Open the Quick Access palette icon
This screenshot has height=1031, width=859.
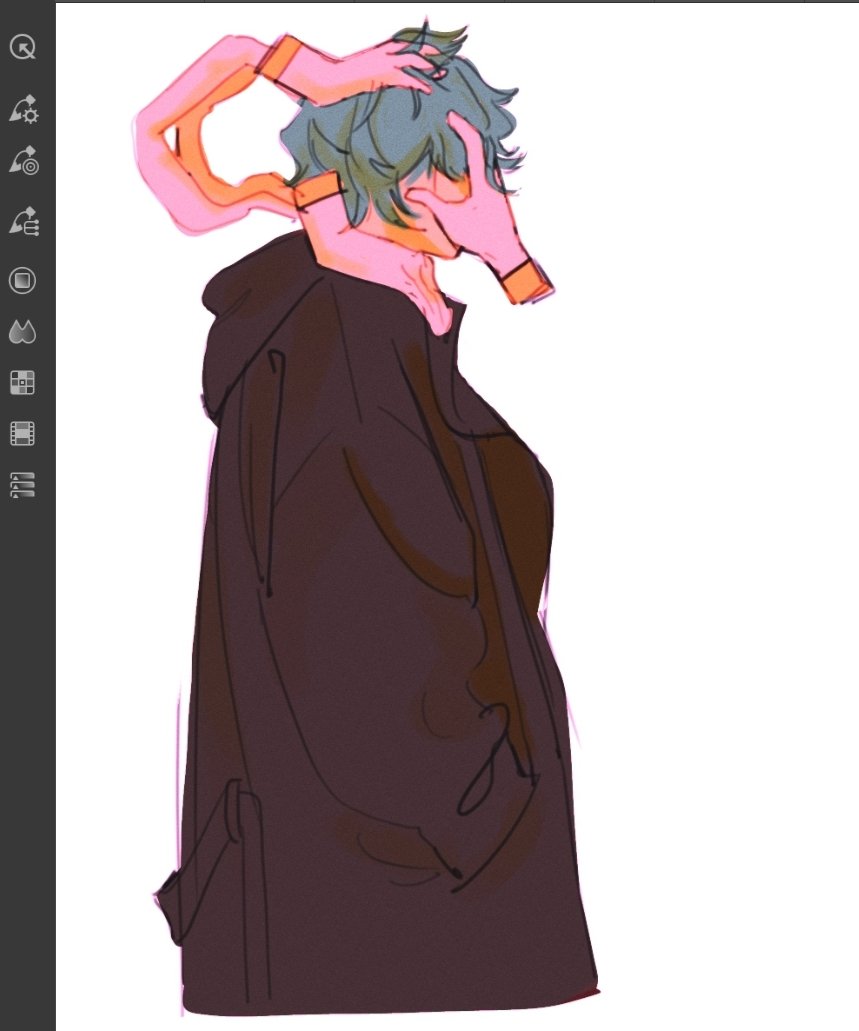click(x=23, y=47)
